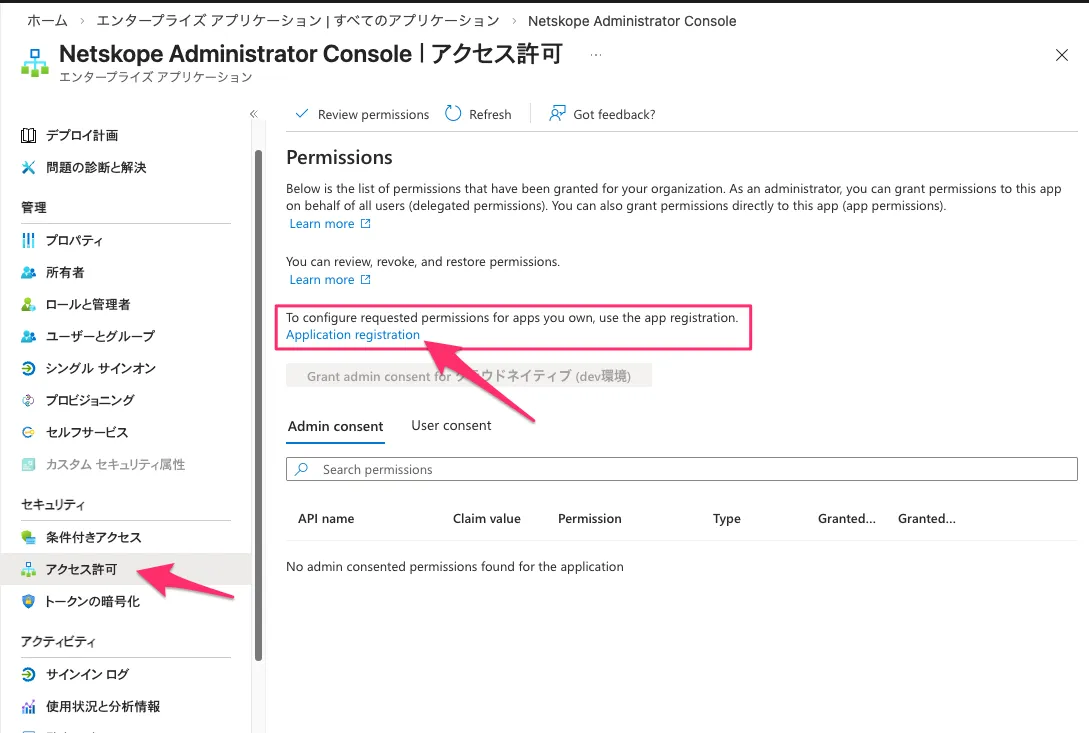Click the Refresh button label

pos(490,115)
